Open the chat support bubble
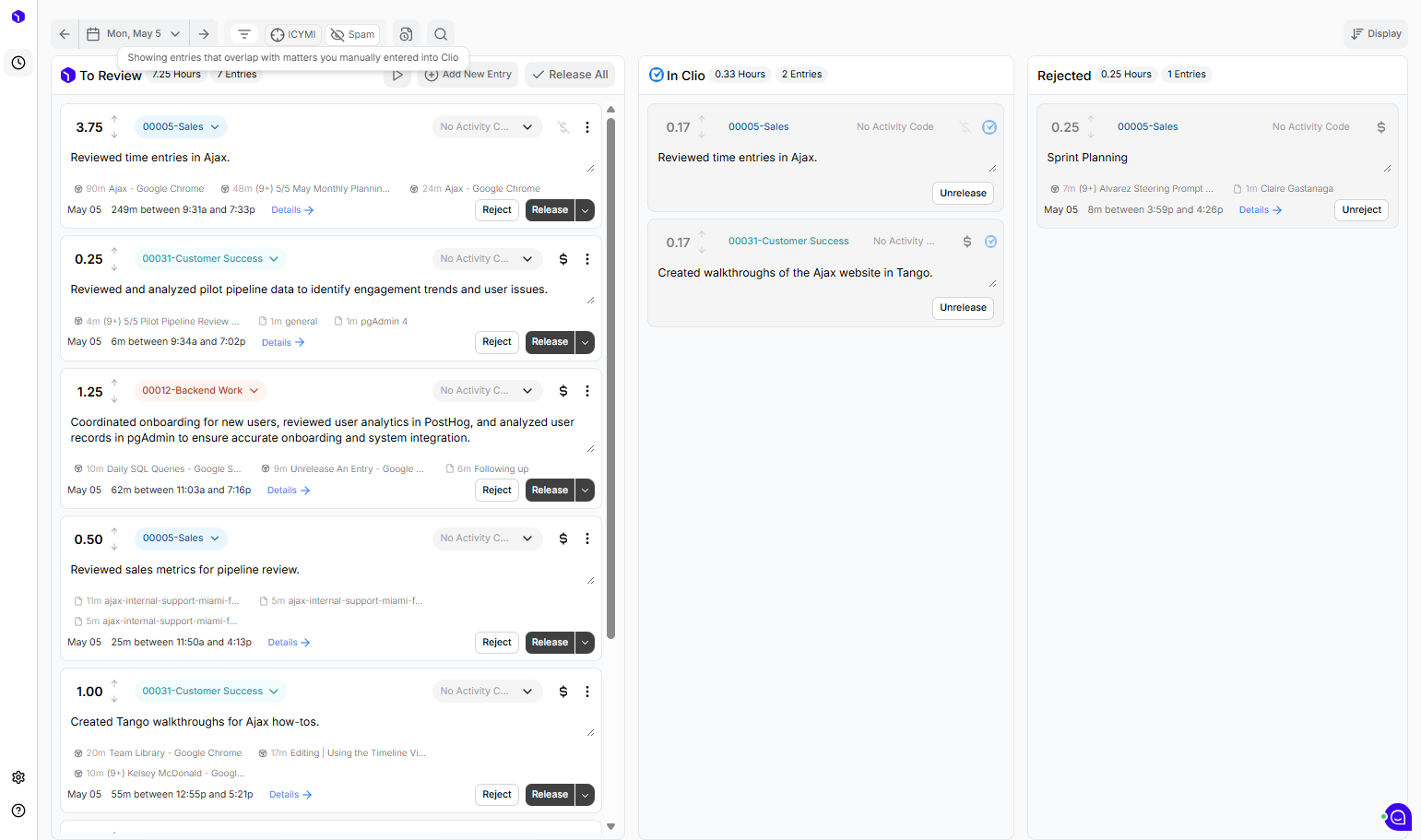Viewport: 1421px width, 840px height. 1398,817
